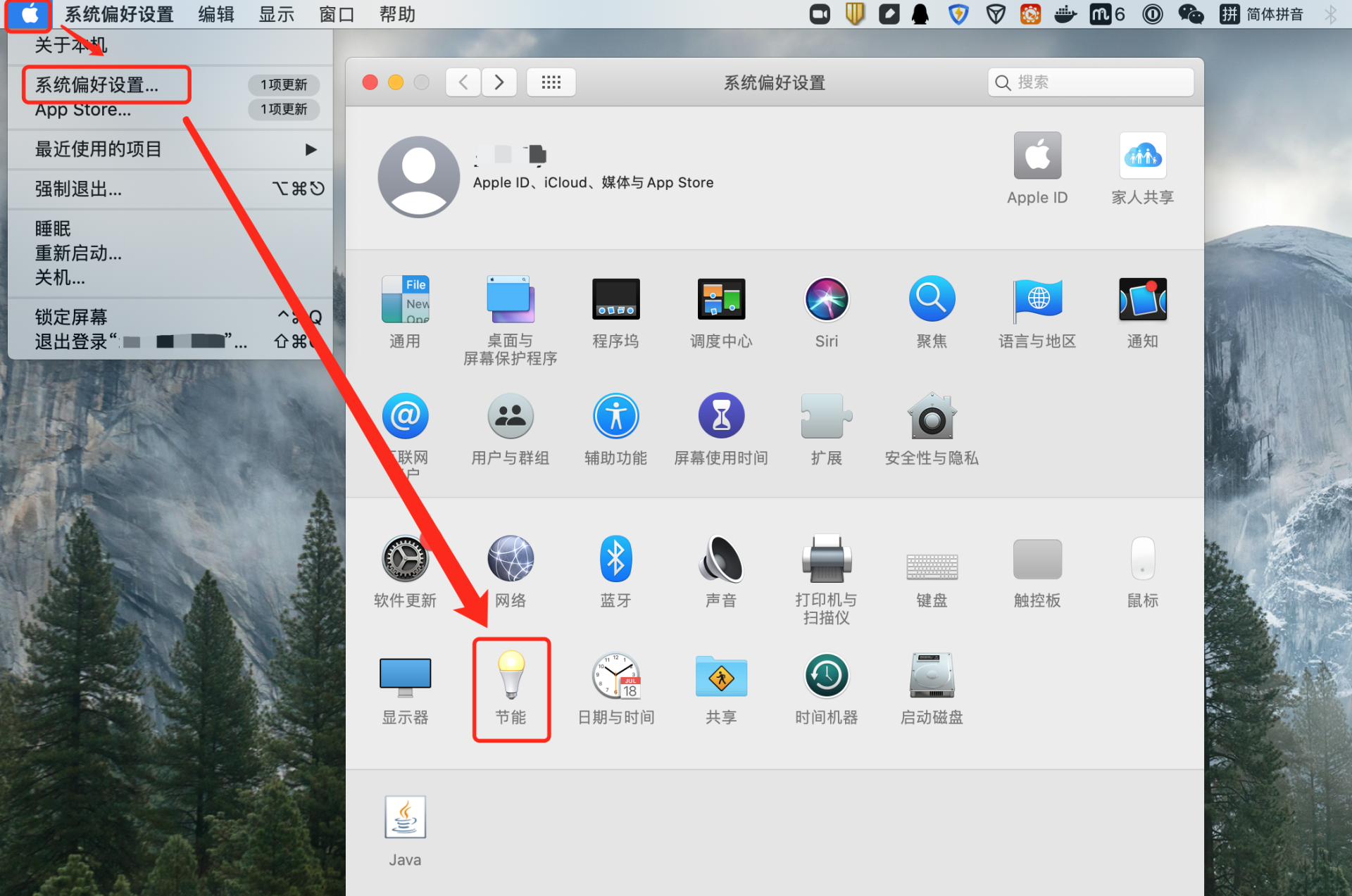The image size is (1352, 896).
Task: Open 时间机器 Time Machine pane
Action: tap(826, 676)
